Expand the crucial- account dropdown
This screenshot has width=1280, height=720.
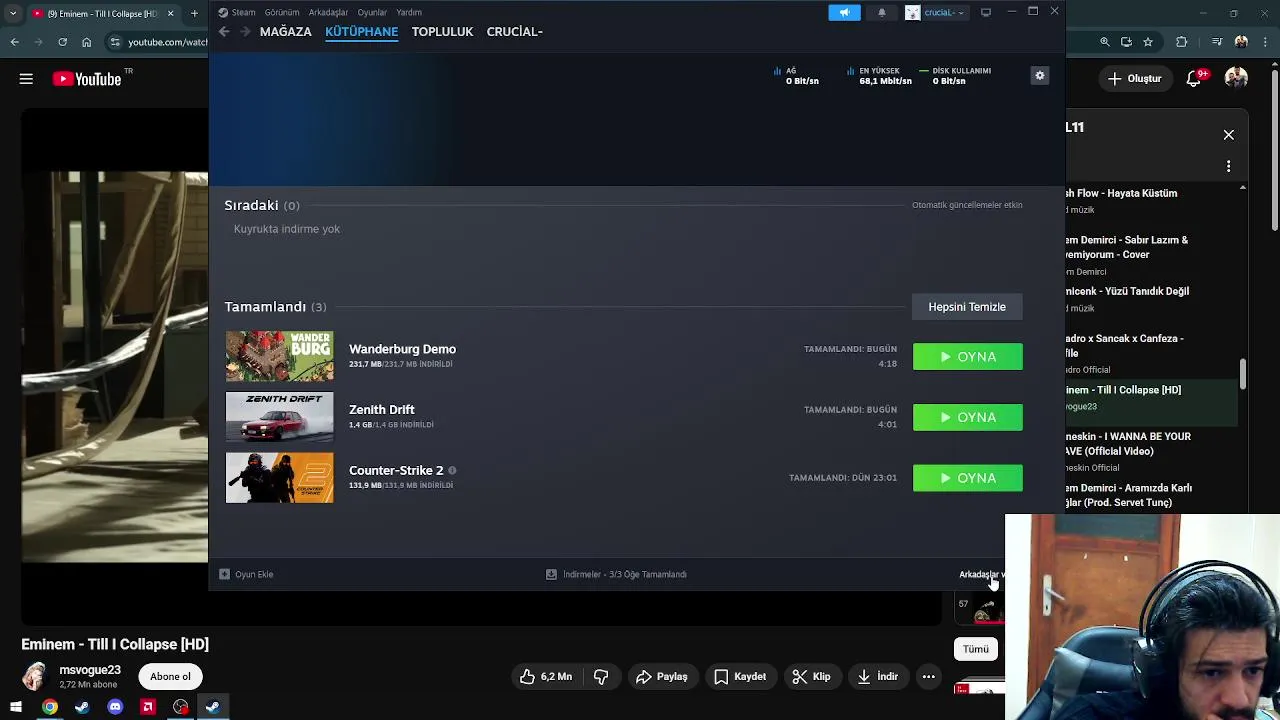point(936,12)
